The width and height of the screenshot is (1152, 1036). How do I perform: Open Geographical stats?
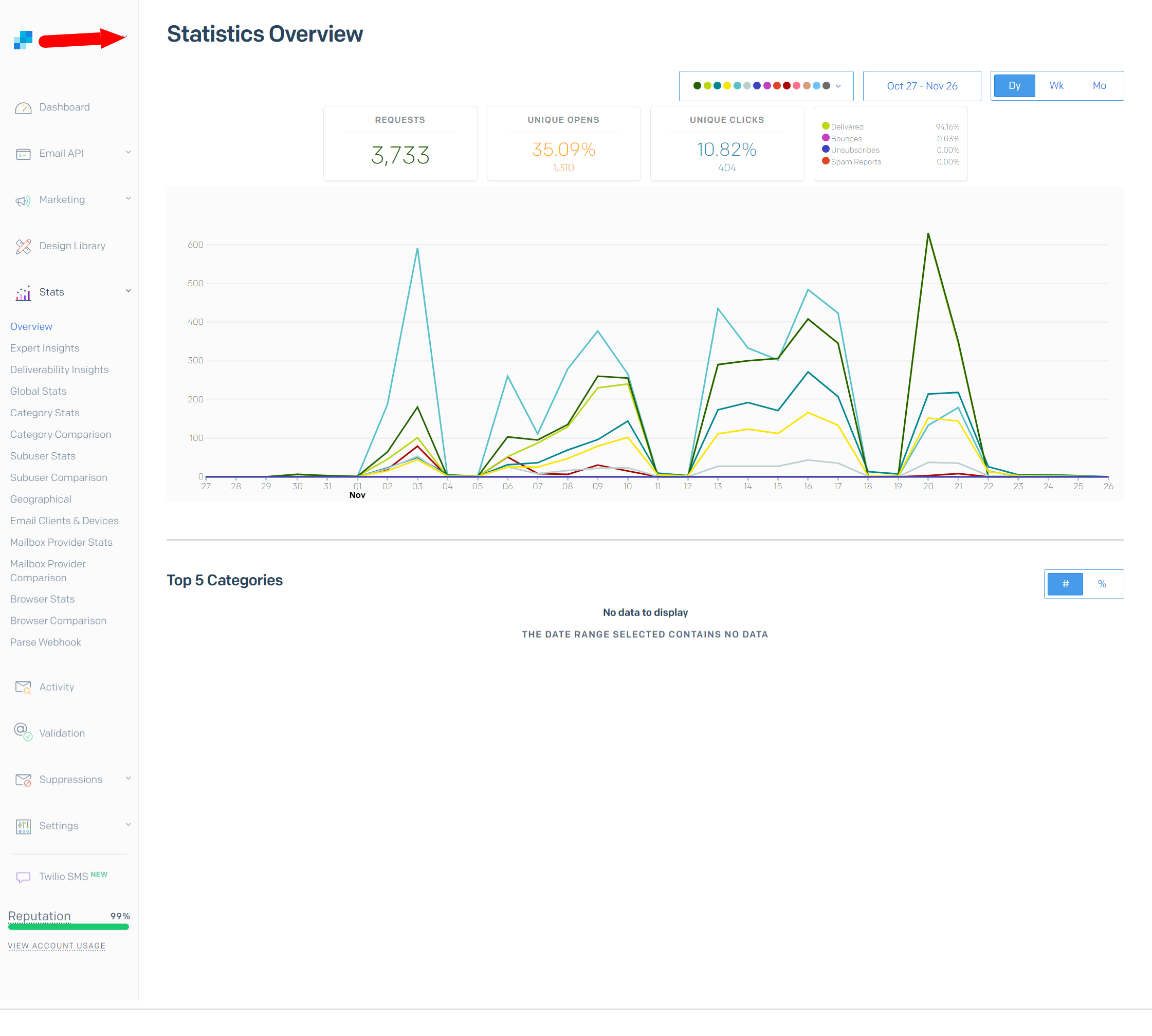point(41,500)
